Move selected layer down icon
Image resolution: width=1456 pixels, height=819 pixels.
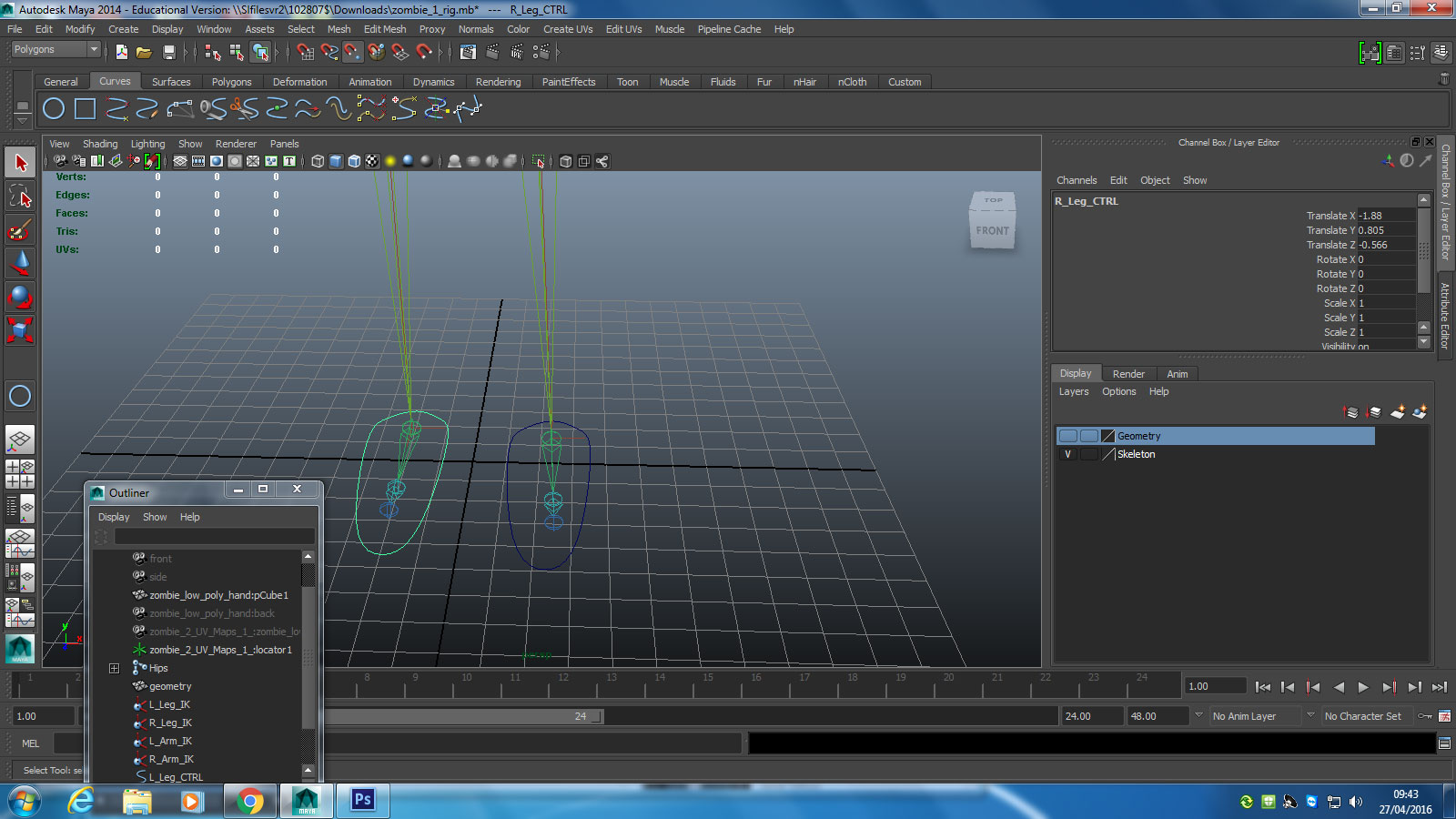1374,412
